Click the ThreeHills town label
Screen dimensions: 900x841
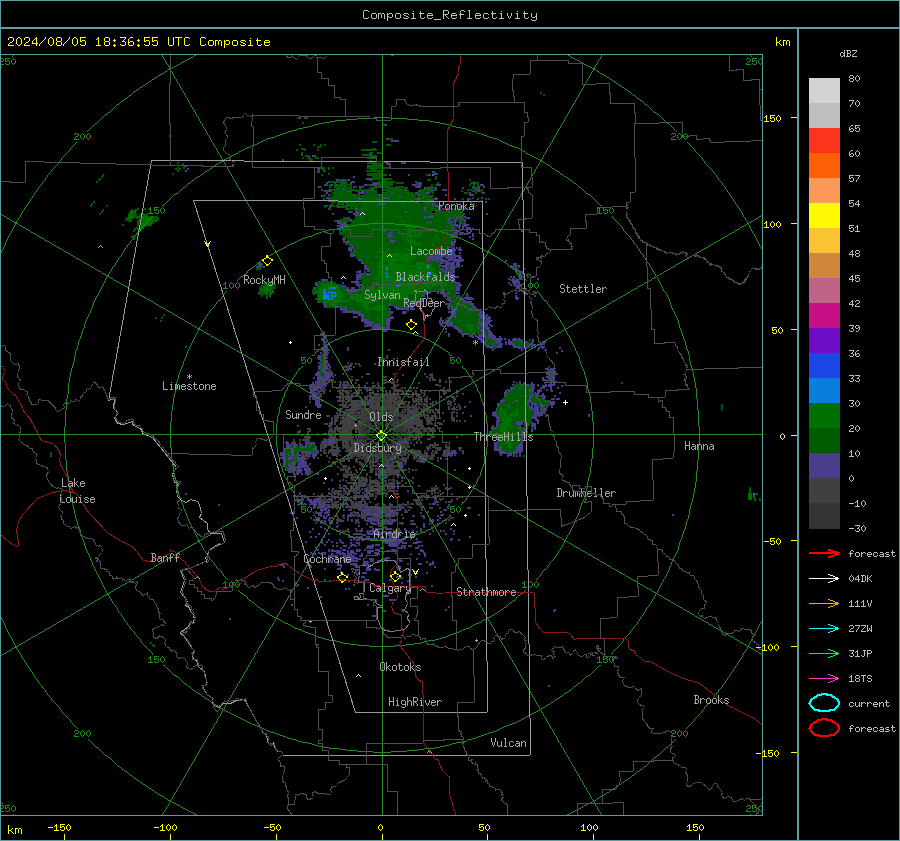(x=503, y=437)
